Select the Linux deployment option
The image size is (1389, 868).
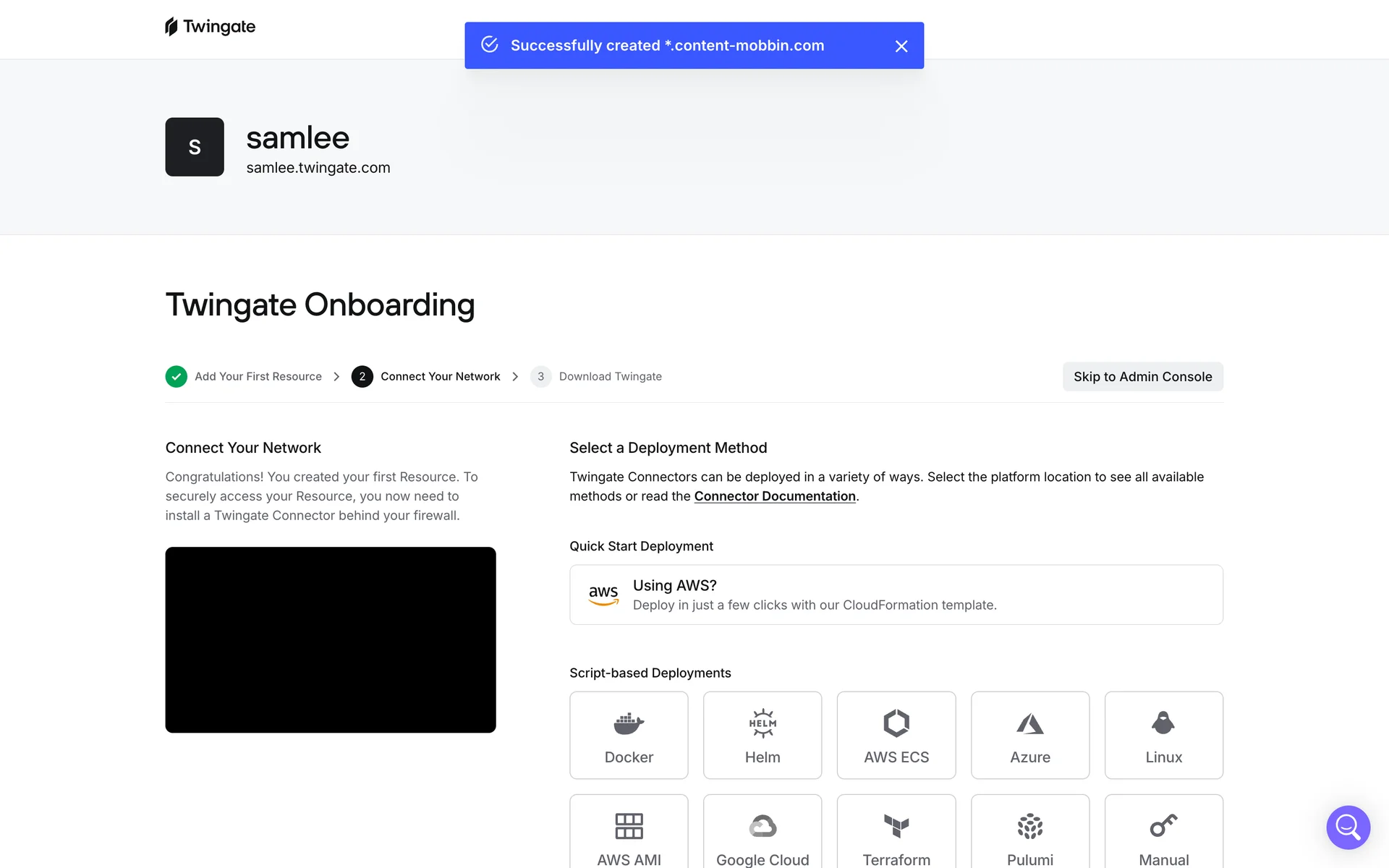pos(1163,735)
